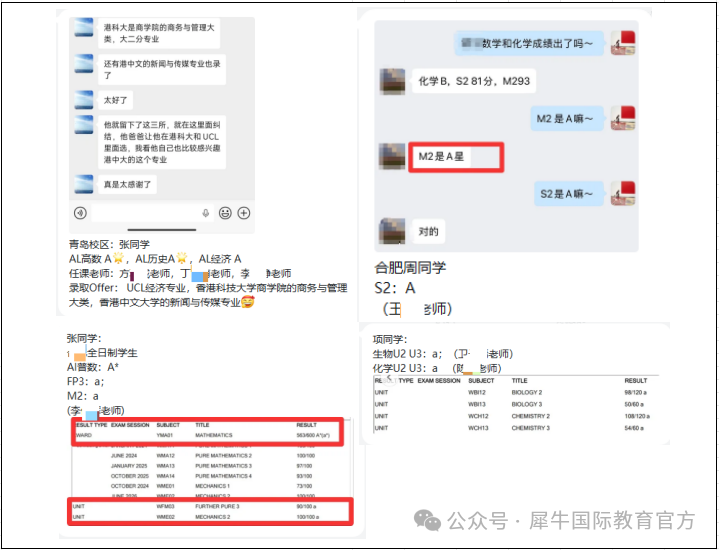This screenshot has width=719, height=550.
Task: Click 'FURTHER PURE 3' title cell
Action: click(217, 506)
